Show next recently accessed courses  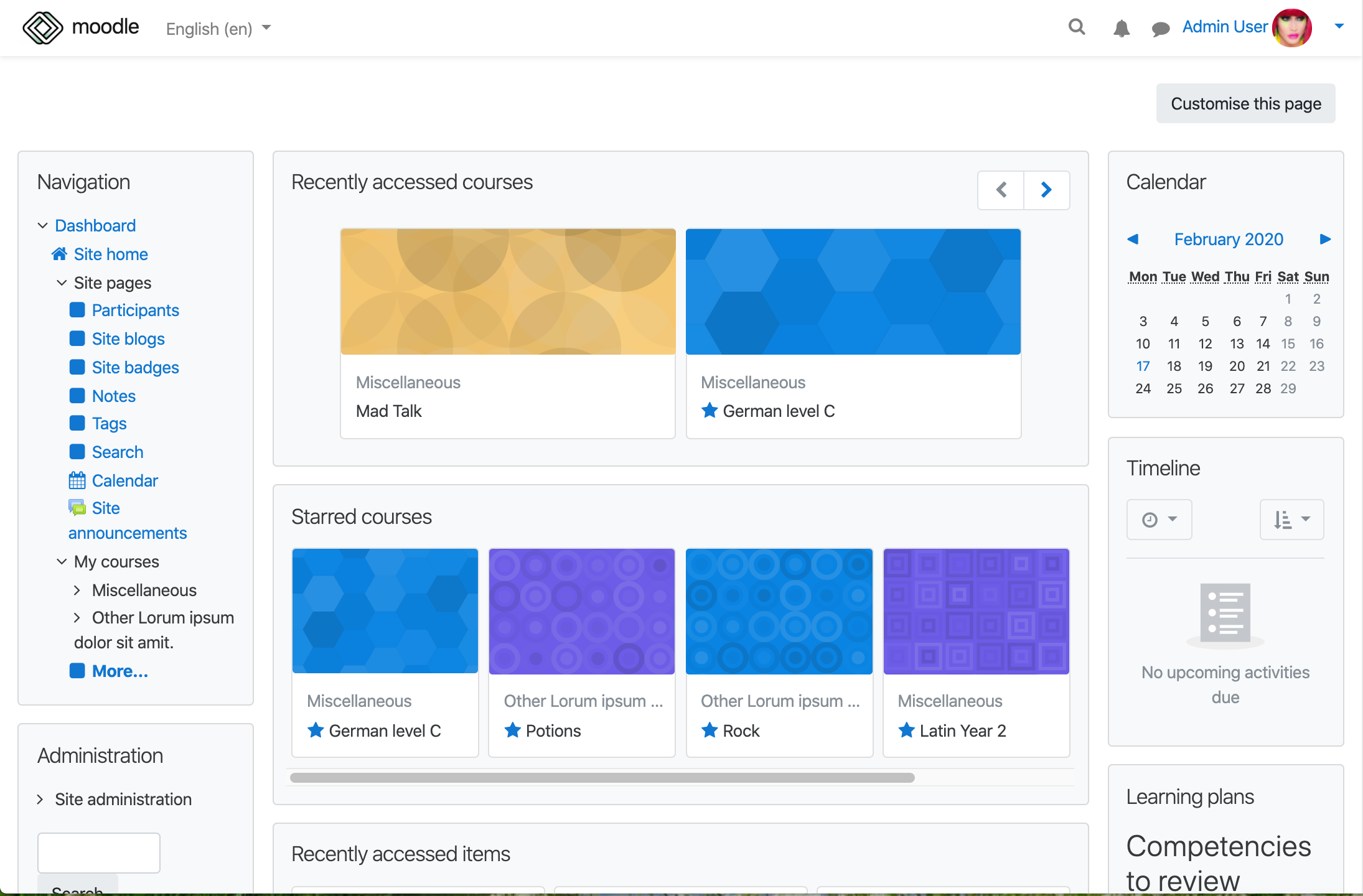pos(1047,190)
